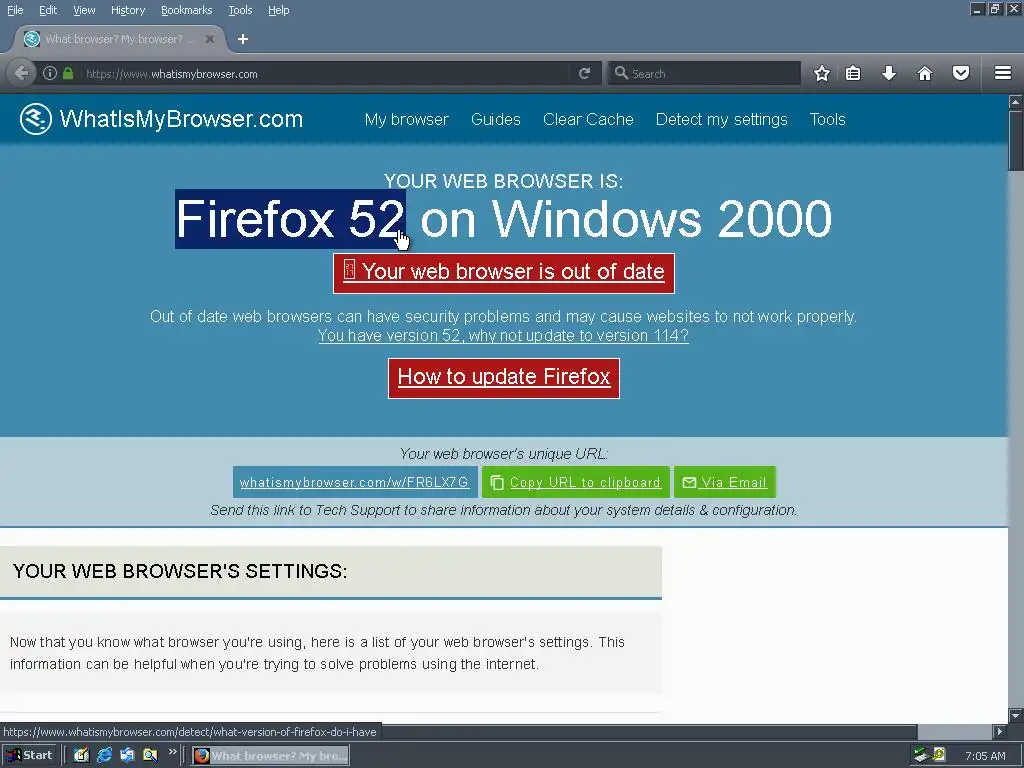This screenshot has height=768, width=1024.
Task: Open site information via the info icon
Action: tap(50, 73)
